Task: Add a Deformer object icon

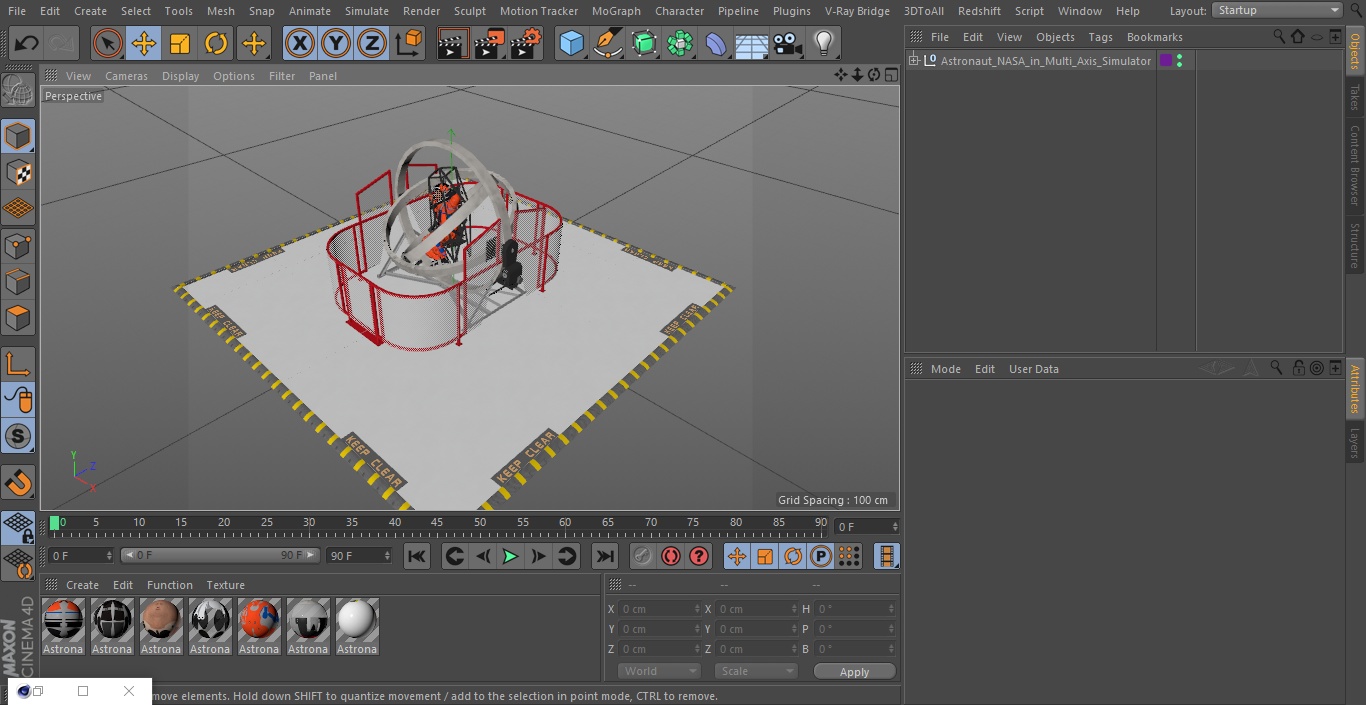Action: (716, 43)
